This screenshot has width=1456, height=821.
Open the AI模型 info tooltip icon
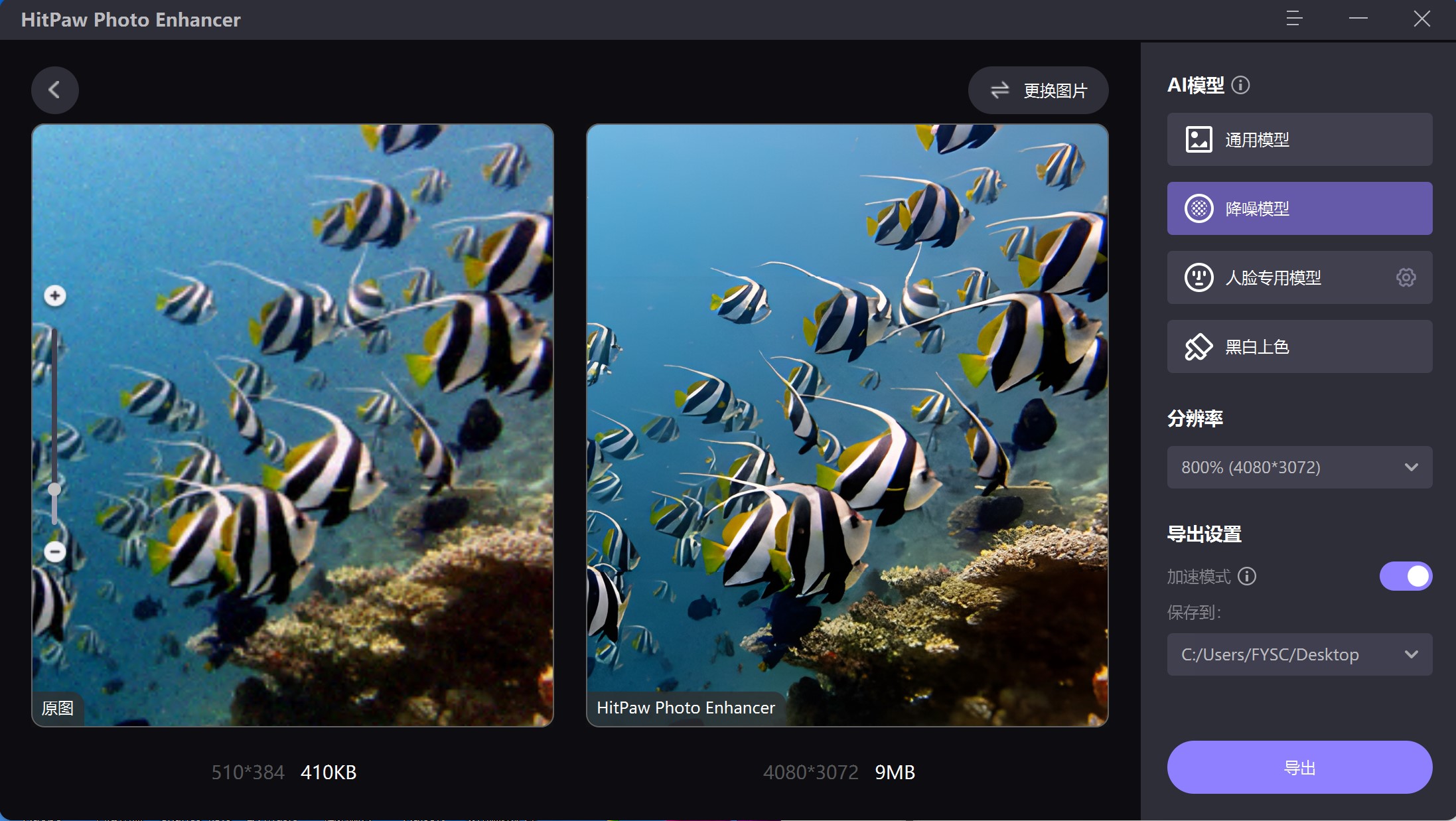(x=1240, y=85)
